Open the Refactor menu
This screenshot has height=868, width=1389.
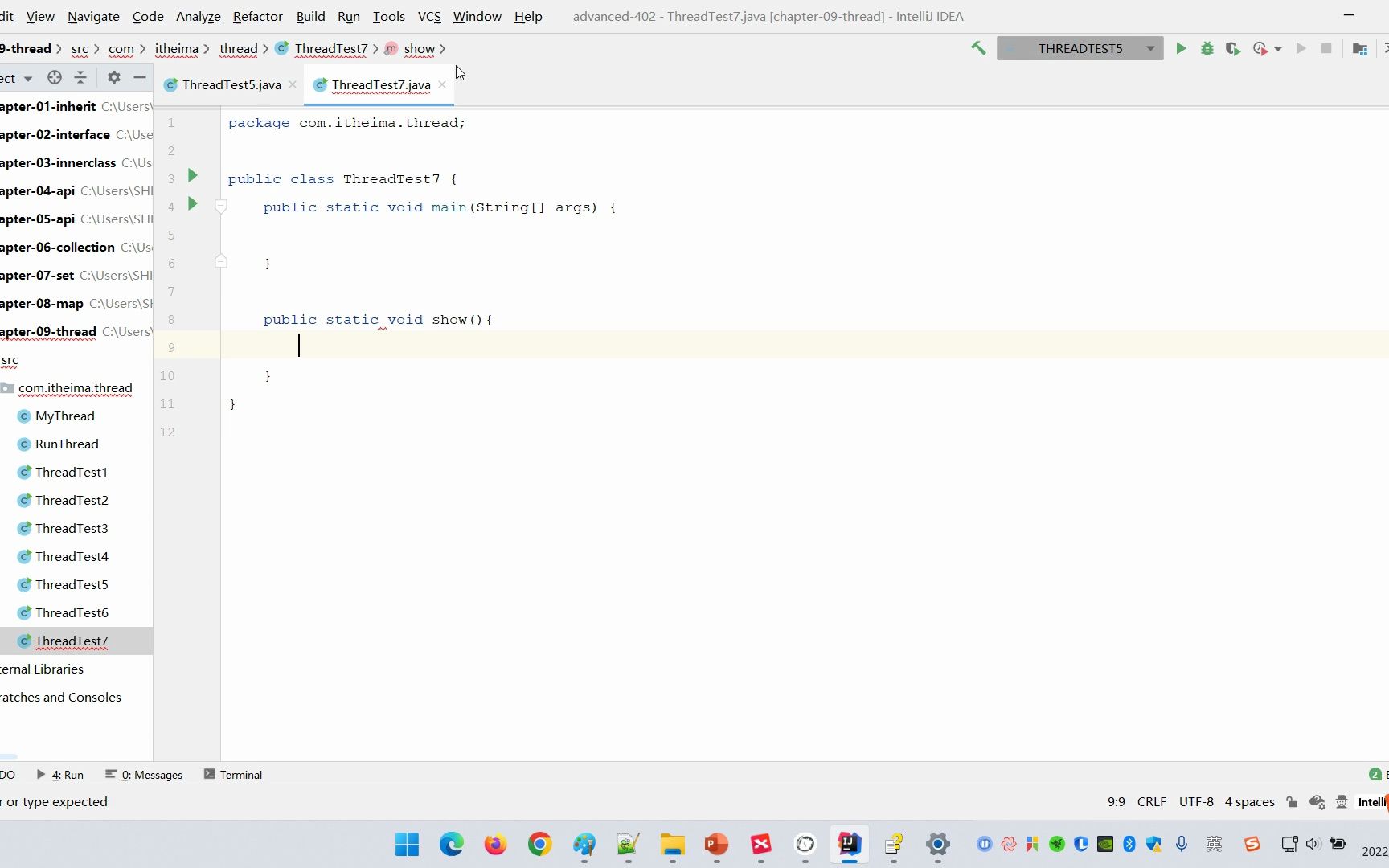pos(257,16)
